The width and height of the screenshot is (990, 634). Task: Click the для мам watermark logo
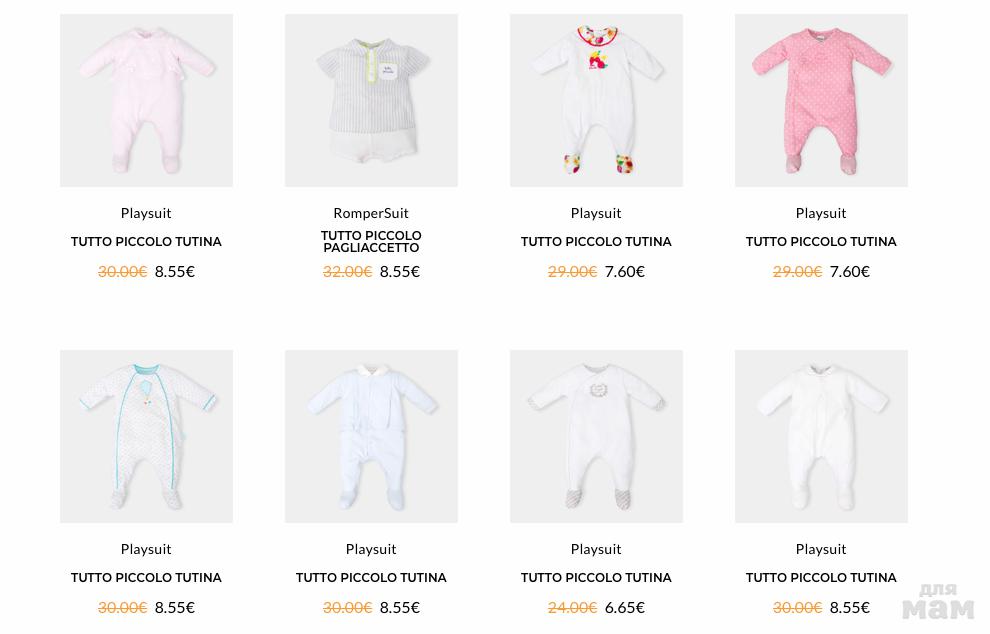(x=937, y=602)
